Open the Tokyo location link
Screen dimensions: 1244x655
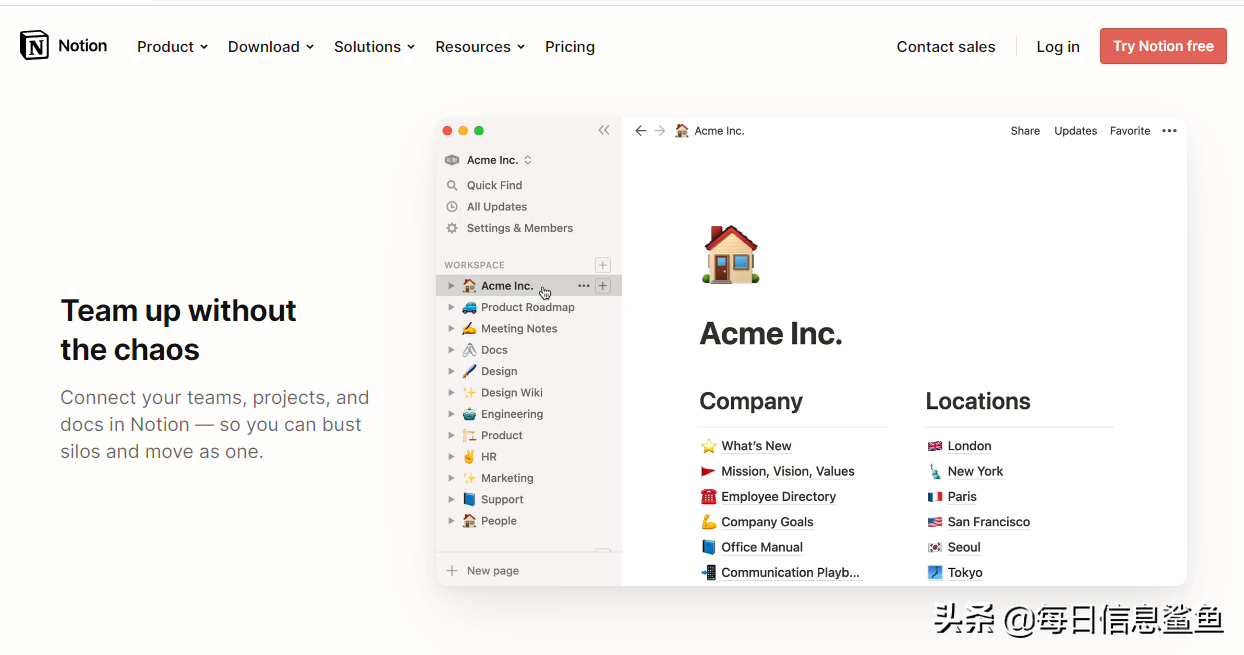[x=965, y=573]
